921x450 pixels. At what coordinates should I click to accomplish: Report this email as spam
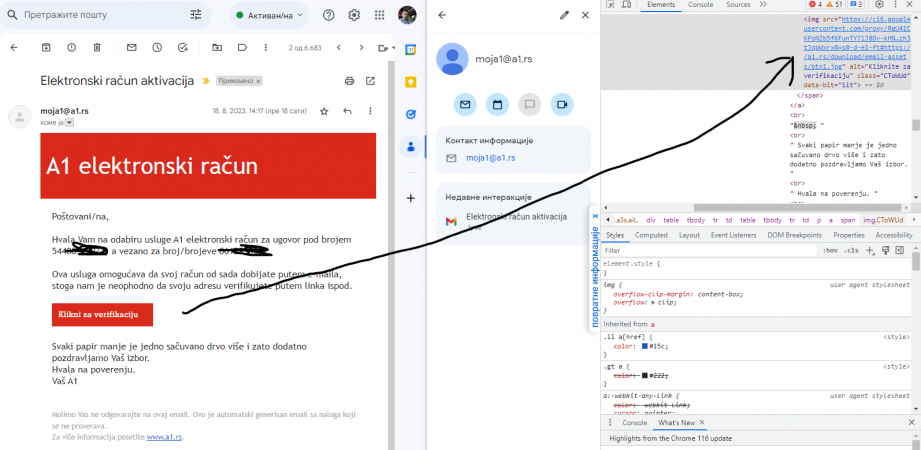(72, 48)
